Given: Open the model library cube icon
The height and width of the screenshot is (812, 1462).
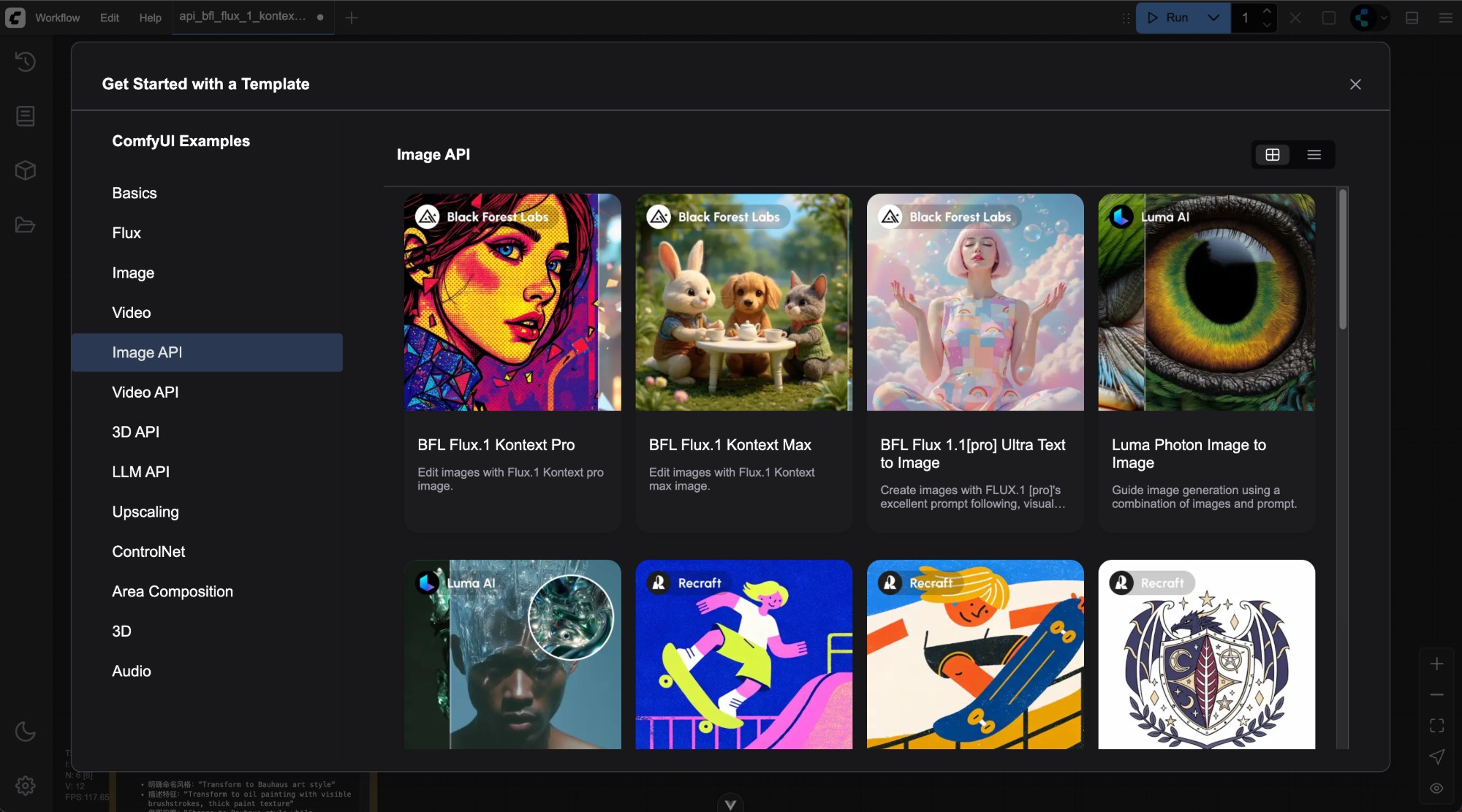Looking at the screenshot, I should 26,170.
